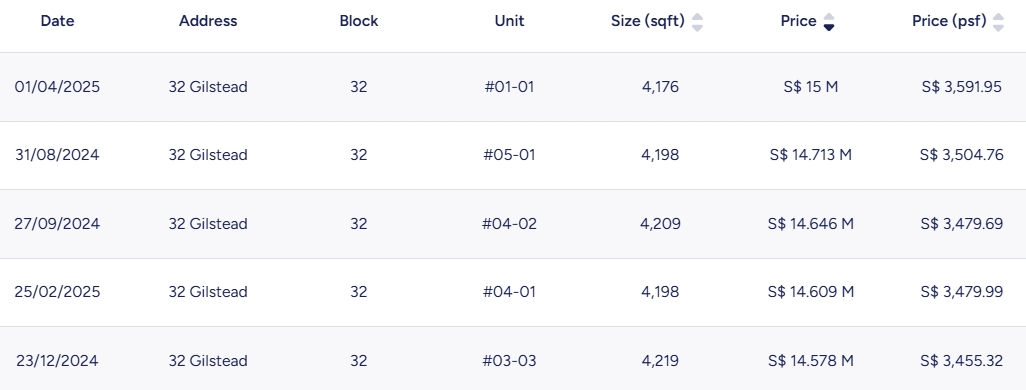Sort by Size (sqft) using arrows icon
1026x390 pixels.
[698, 22]
